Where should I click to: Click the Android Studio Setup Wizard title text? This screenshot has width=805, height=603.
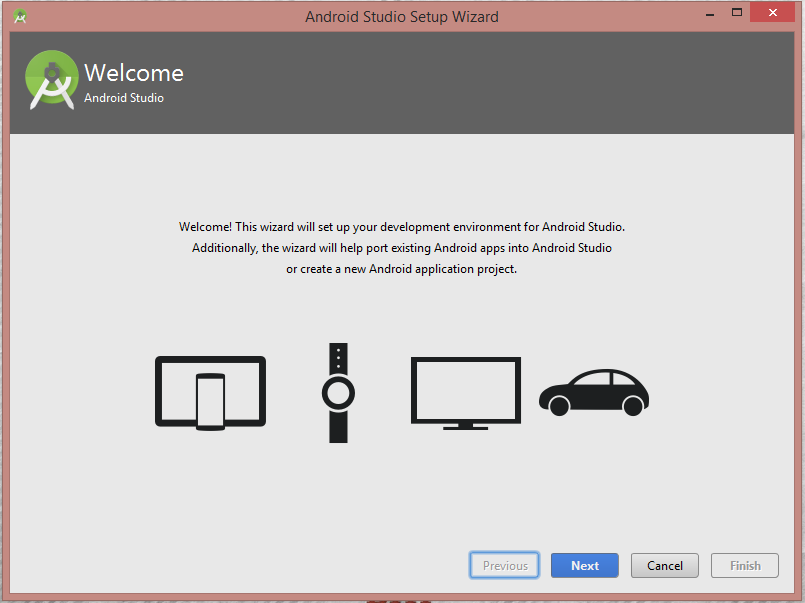click(402, 16)
